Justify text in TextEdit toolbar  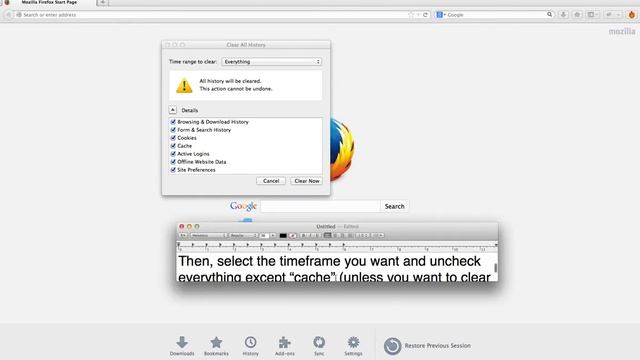coord(350,236)
